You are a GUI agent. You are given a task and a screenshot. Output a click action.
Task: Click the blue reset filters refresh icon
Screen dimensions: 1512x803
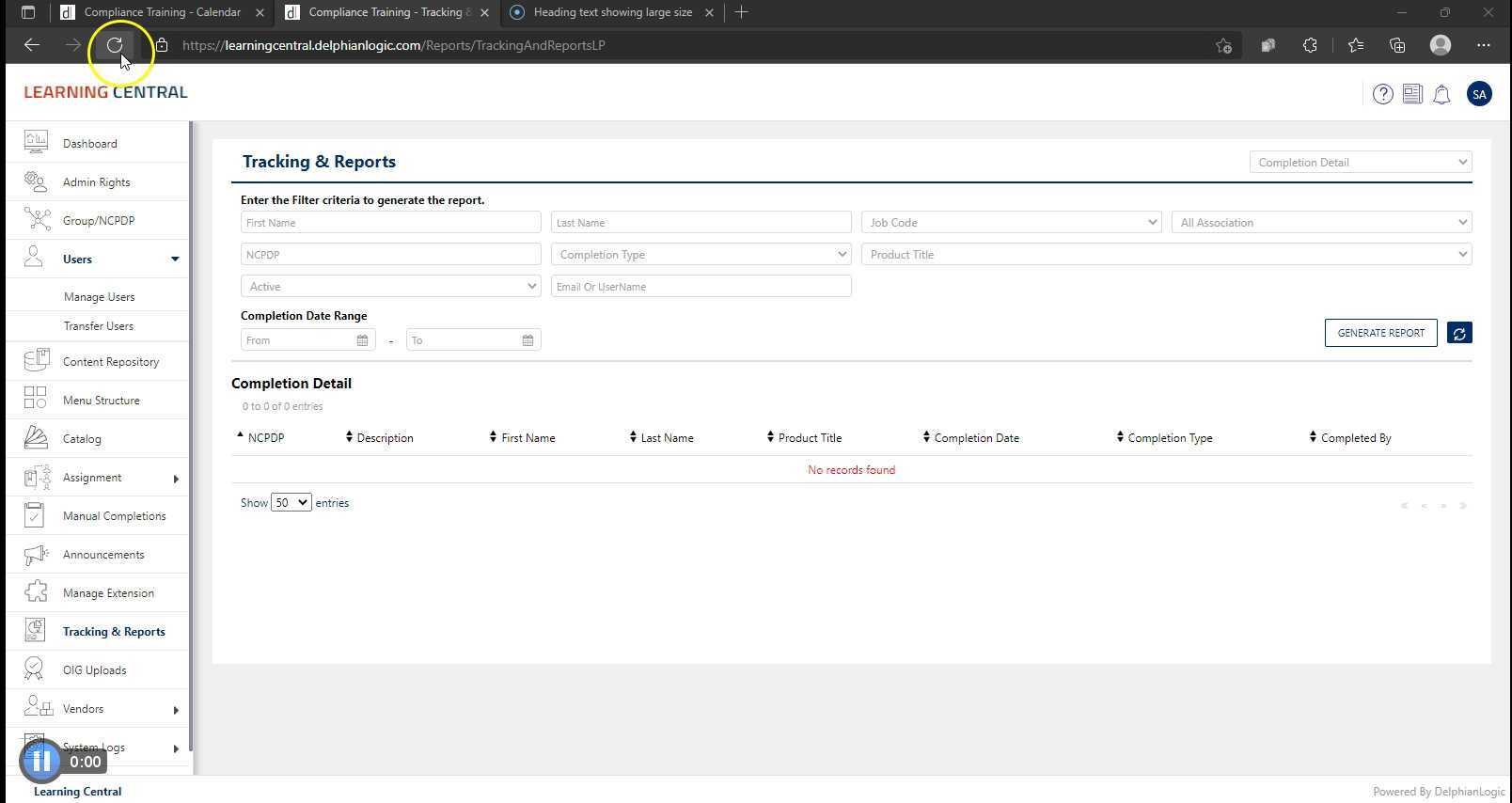[x=1459, y=333]
